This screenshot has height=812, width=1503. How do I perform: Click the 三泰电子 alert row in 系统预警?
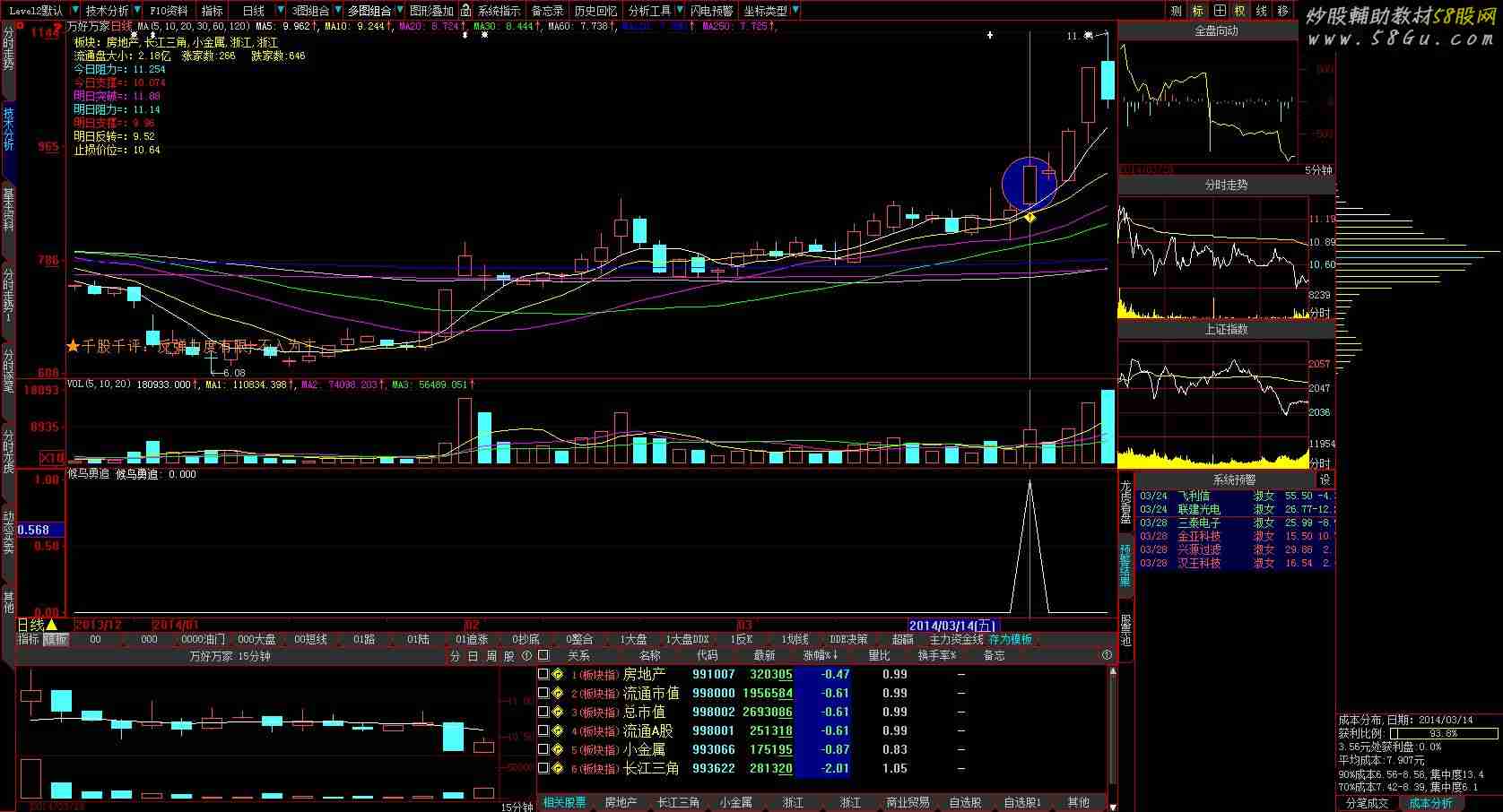click(1199, 523)
